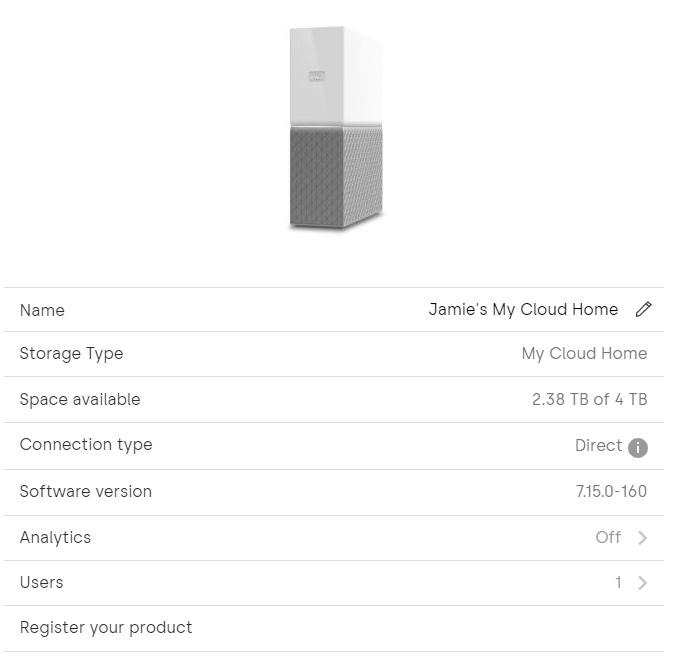
Task: Click the "Jamie's My Cloud Home" name text
Action: coord(523,310)
